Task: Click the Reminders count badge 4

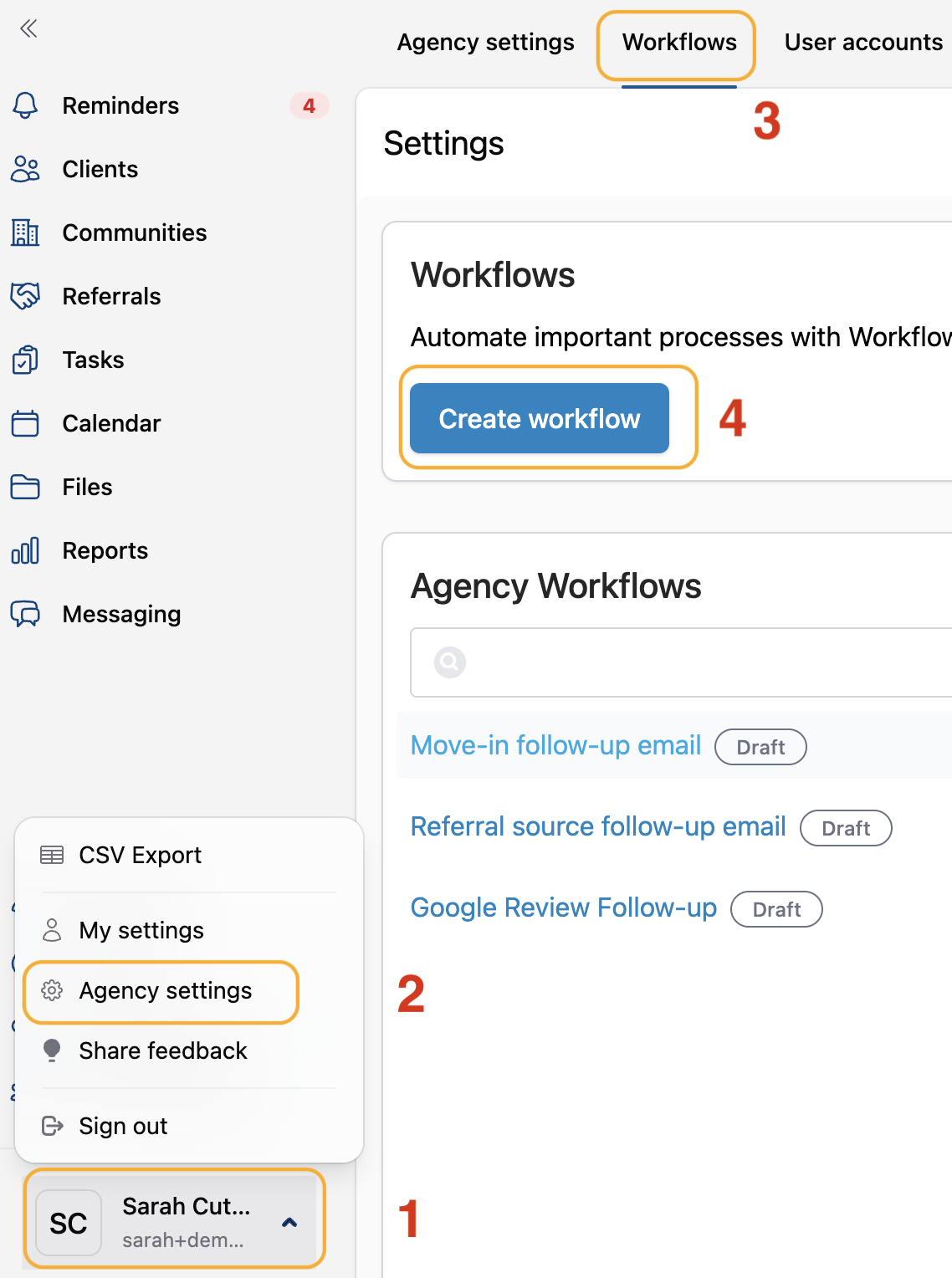Action: click(x=309, y=105)
